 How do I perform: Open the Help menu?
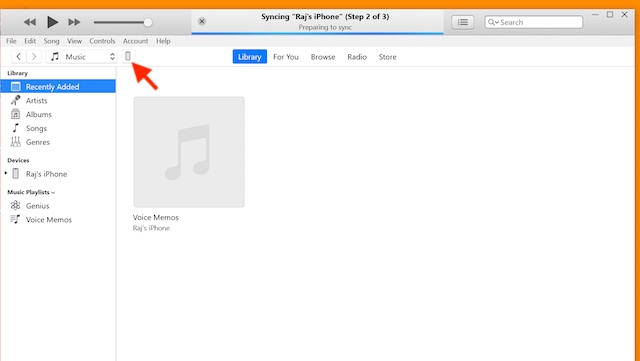point(163,41)
